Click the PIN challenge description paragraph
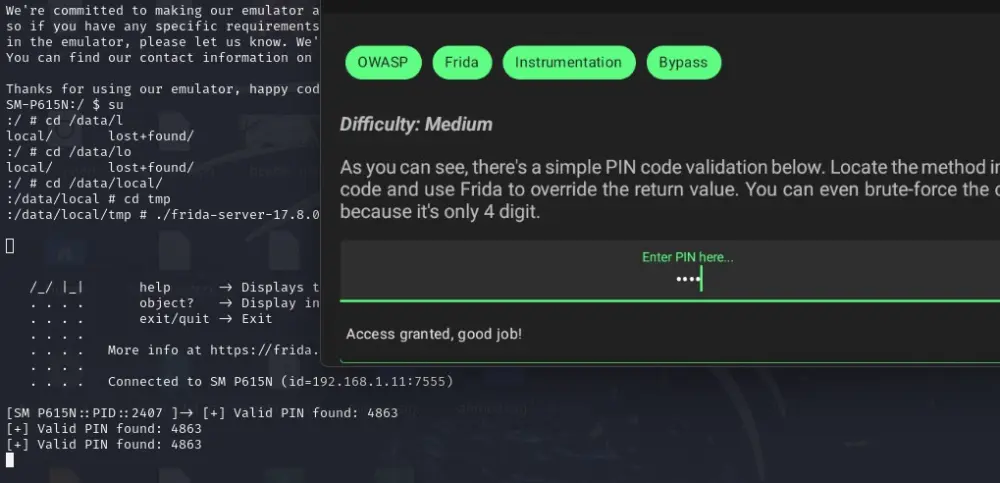This screenshot has height=483, width=1000. click(x=670, y=189)
